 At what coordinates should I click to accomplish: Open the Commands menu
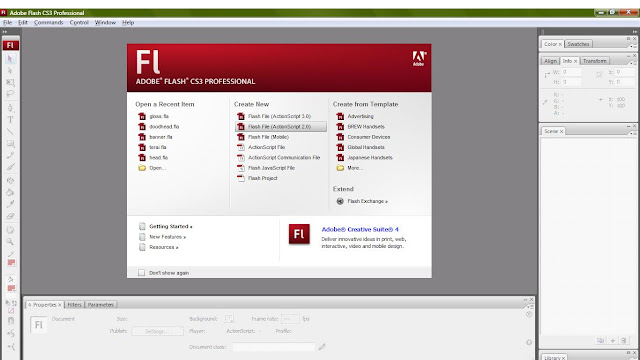pos(49,22)
